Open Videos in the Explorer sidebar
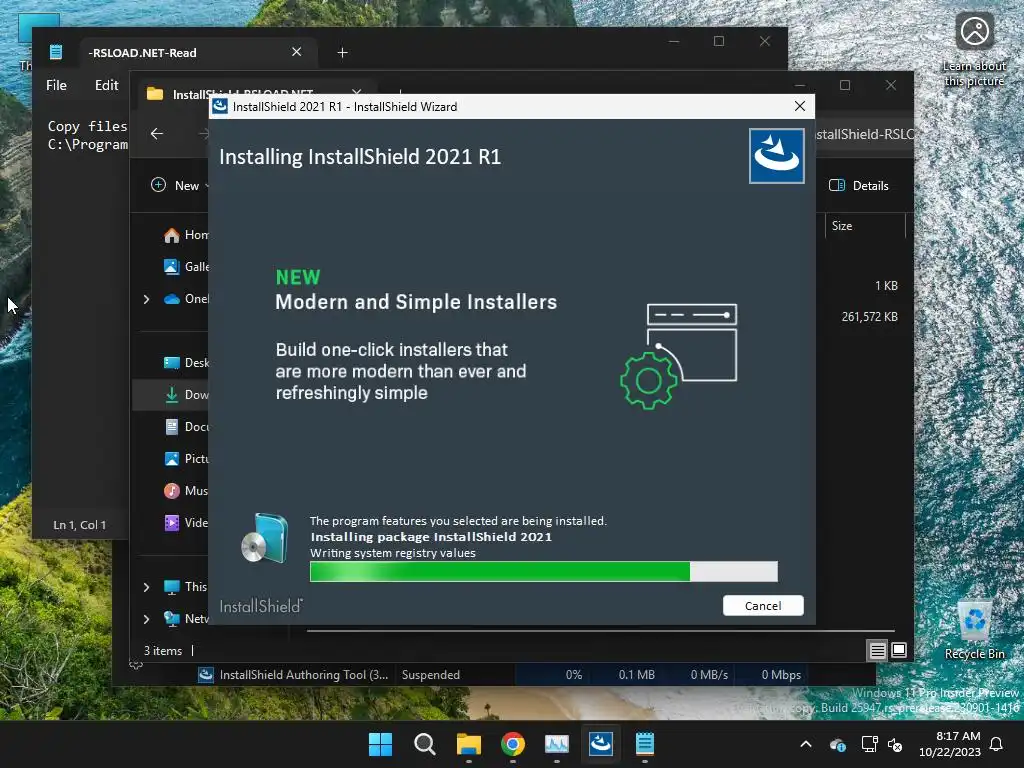The image size is (1024, 768). click(x=186, y=522)
